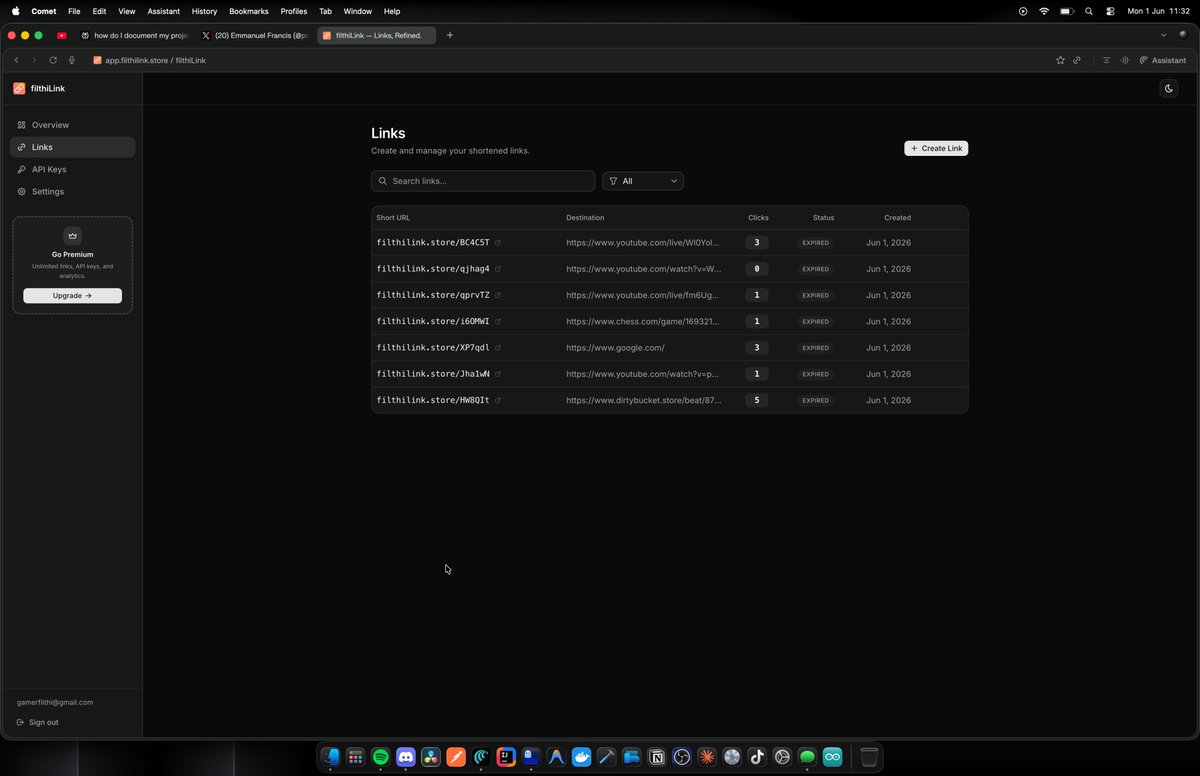
Task: Open IntelliJ IDEA from the Dock
Action: tap(506, 757)
